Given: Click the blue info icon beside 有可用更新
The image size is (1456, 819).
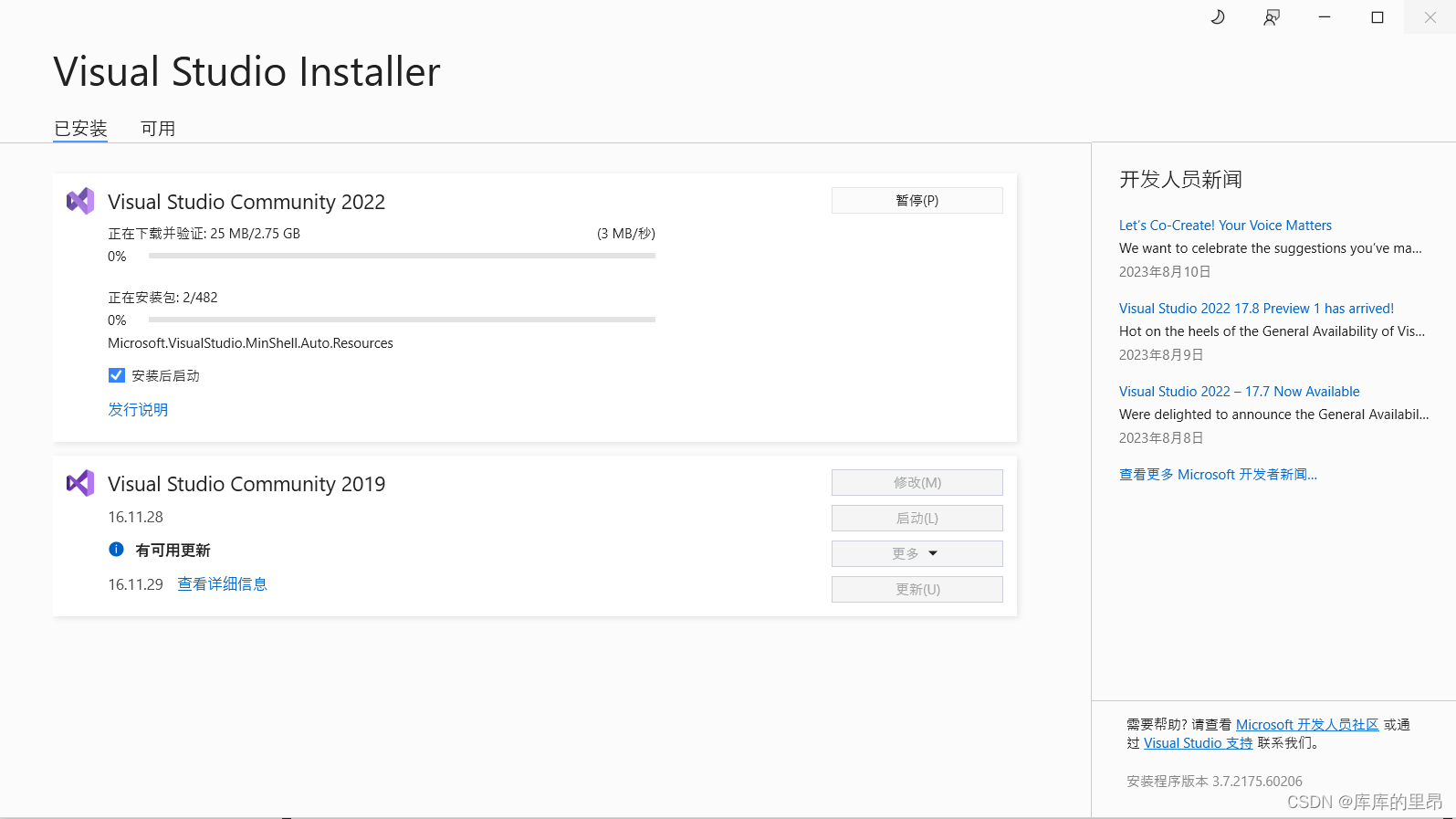Looking at the screenshot, I should (x=116, y=549).
